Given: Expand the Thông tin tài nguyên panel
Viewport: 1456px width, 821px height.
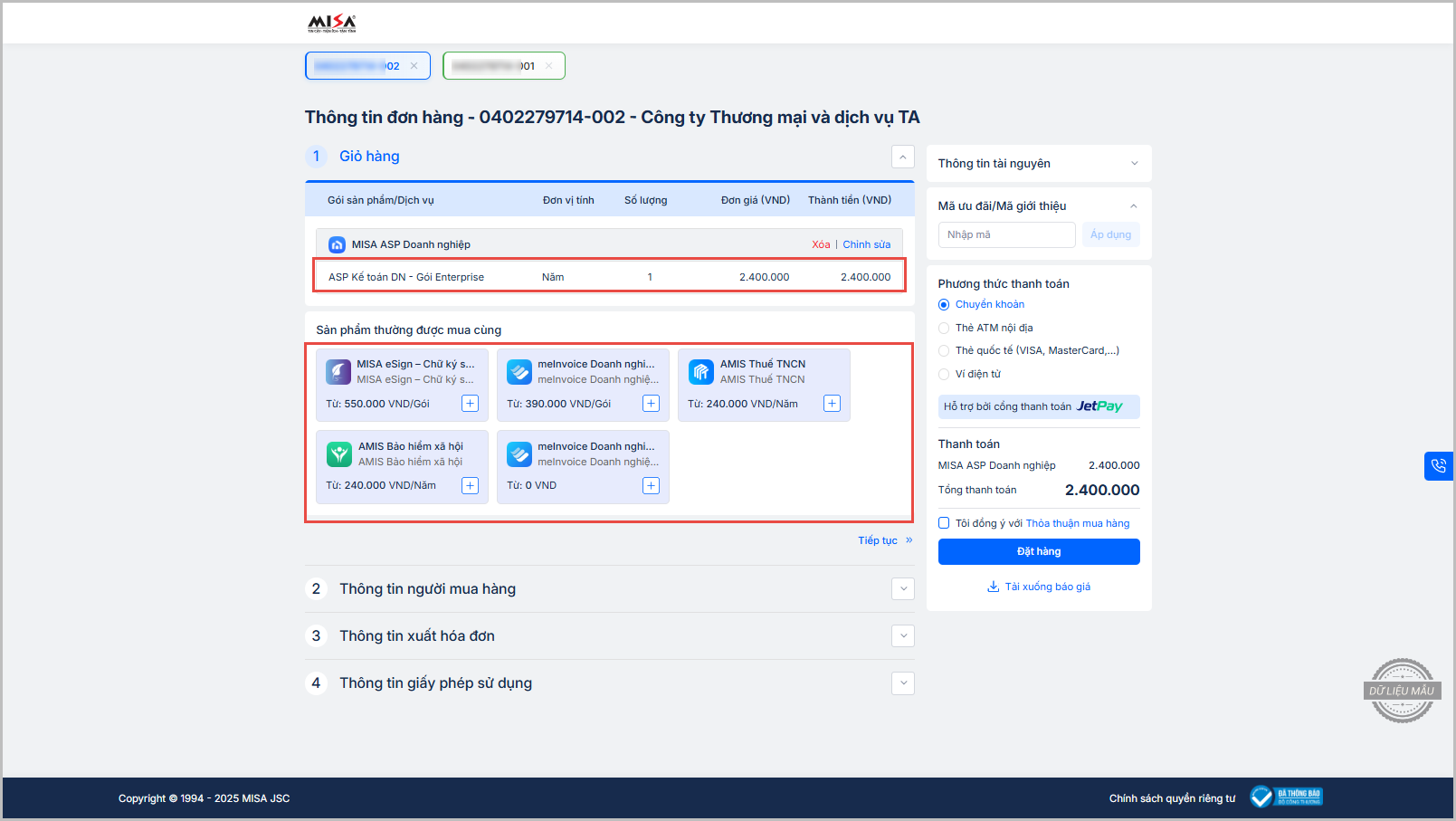Looking at the screenshot, I should (1134, 164).
